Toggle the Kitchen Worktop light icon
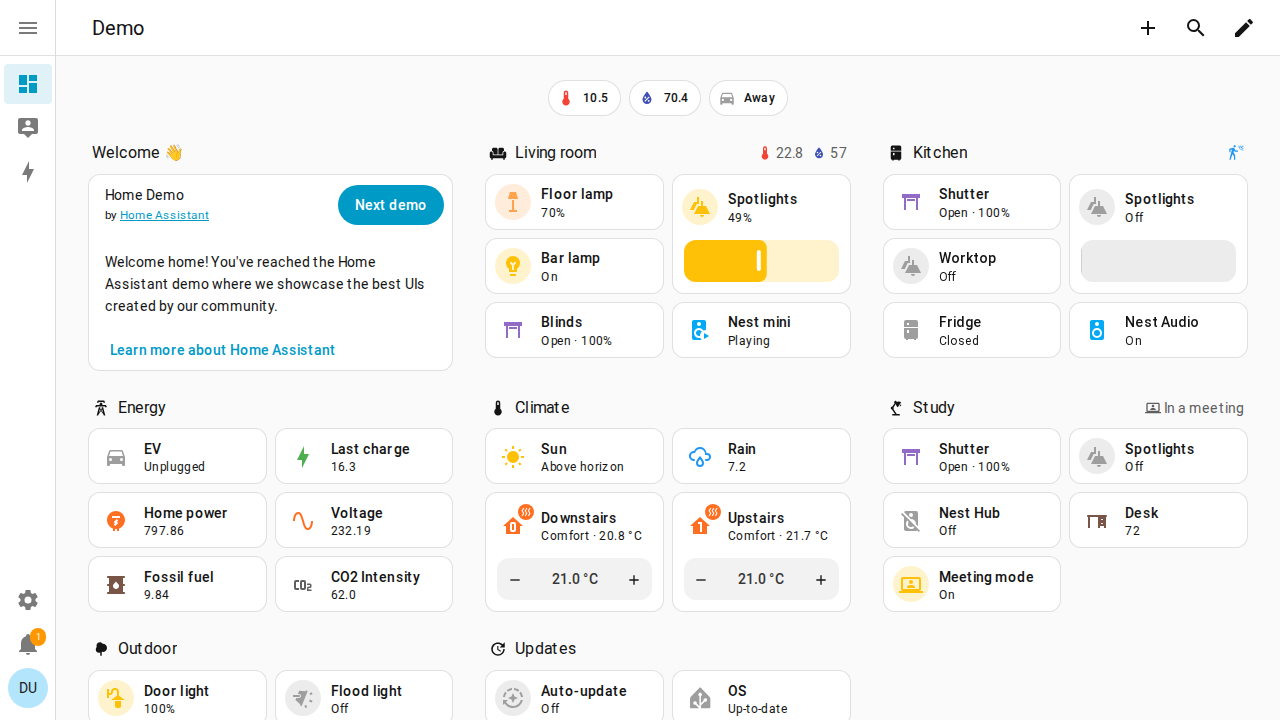 tap(911, 266)
